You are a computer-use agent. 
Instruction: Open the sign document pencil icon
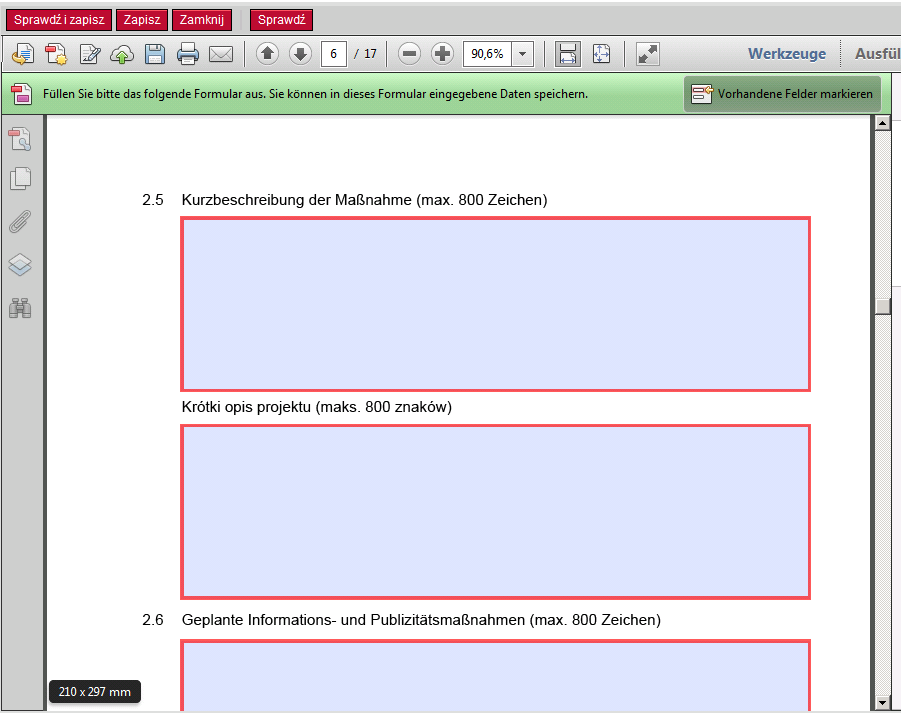pos(90,54)
